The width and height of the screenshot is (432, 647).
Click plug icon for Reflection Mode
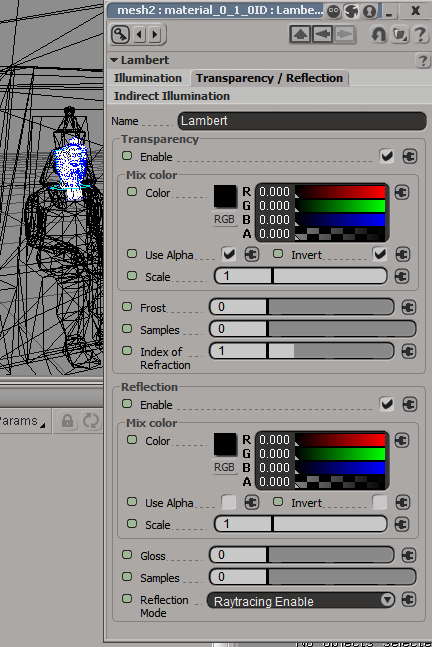tap(408, 600)
